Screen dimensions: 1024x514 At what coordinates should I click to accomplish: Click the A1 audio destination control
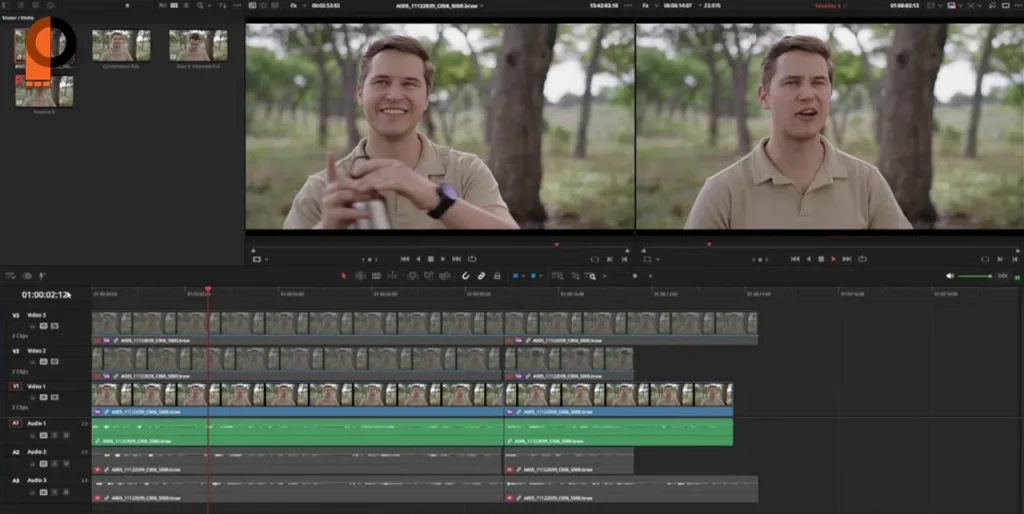tap(15, 423)
